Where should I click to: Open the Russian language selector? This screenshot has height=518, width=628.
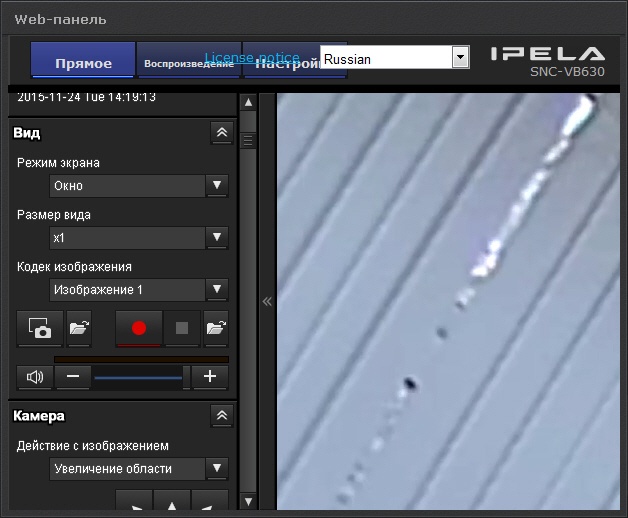460,58
